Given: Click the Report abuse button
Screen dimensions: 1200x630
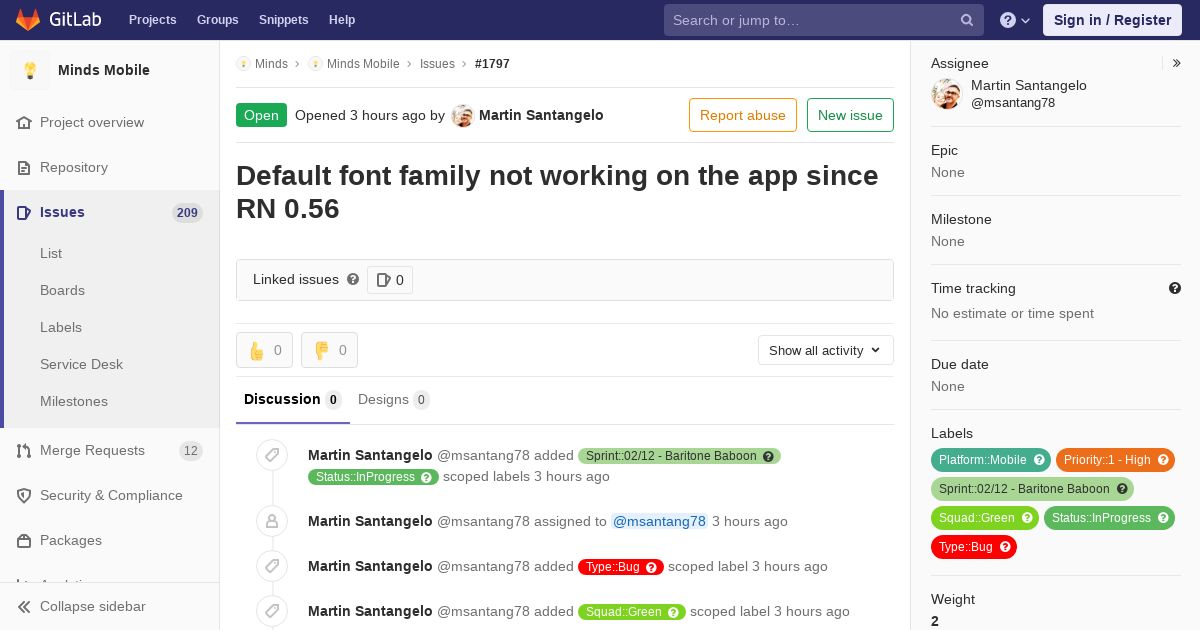Looking at the screenshot, I should [743, 115].
